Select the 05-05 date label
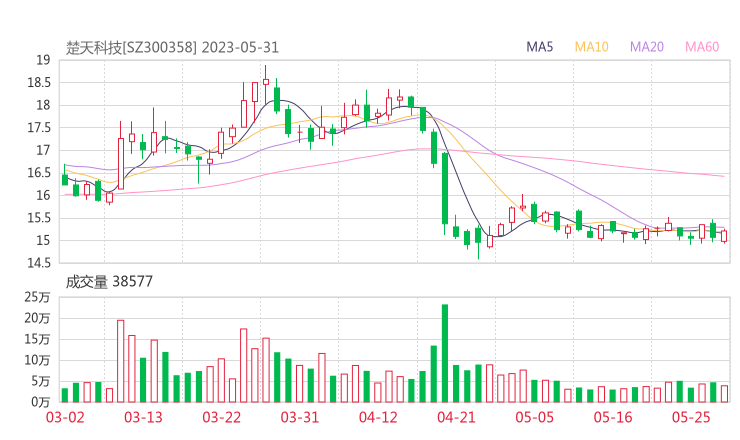 (x=534, y=417)
